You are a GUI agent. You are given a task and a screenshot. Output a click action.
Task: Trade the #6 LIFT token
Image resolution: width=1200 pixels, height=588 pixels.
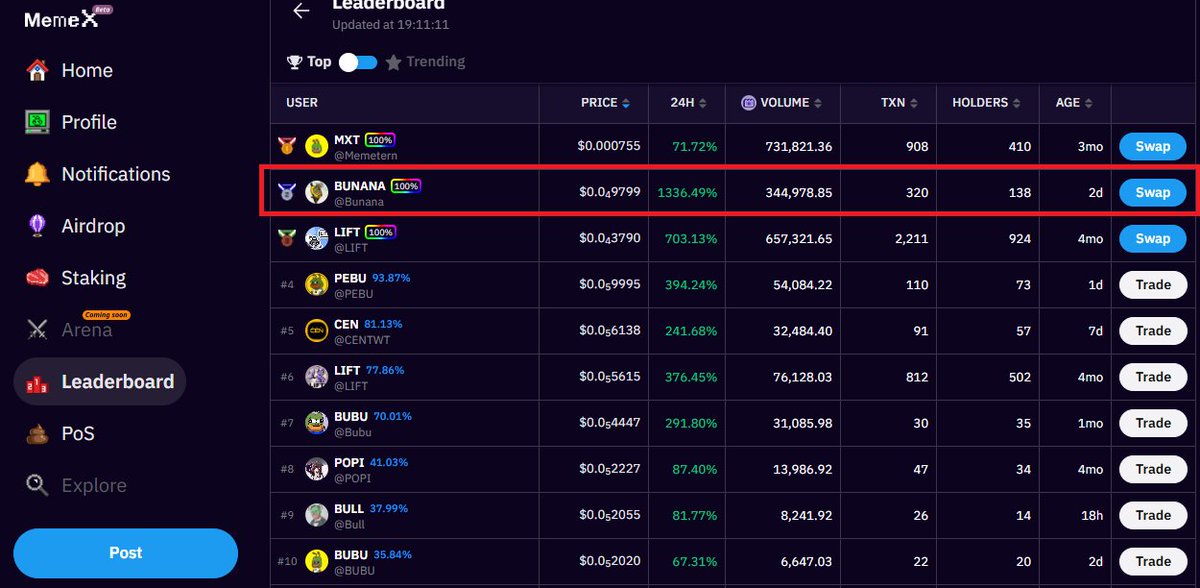point(1153,376)
